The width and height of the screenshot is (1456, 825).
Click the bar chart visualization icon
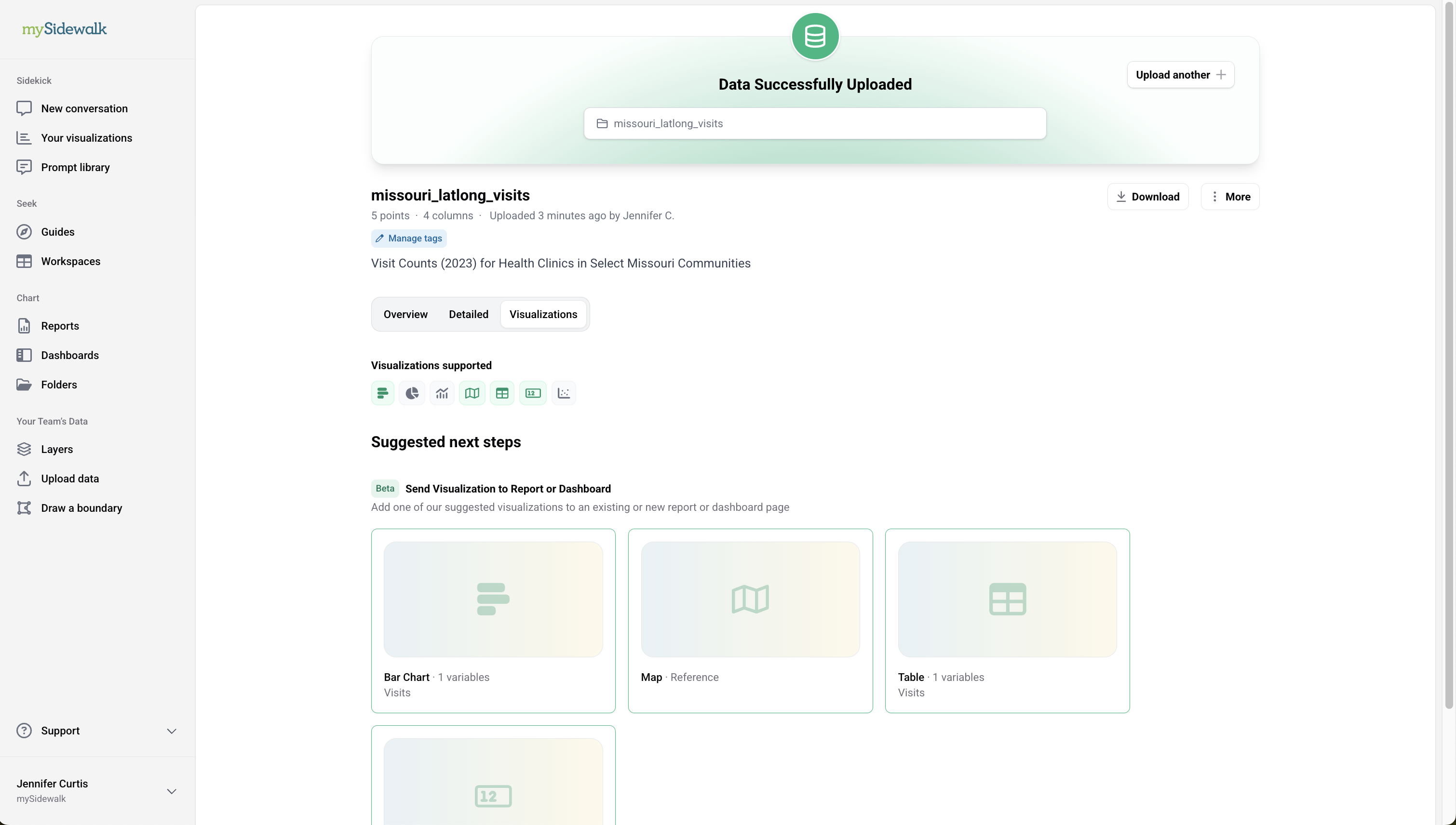coord(382,393)
